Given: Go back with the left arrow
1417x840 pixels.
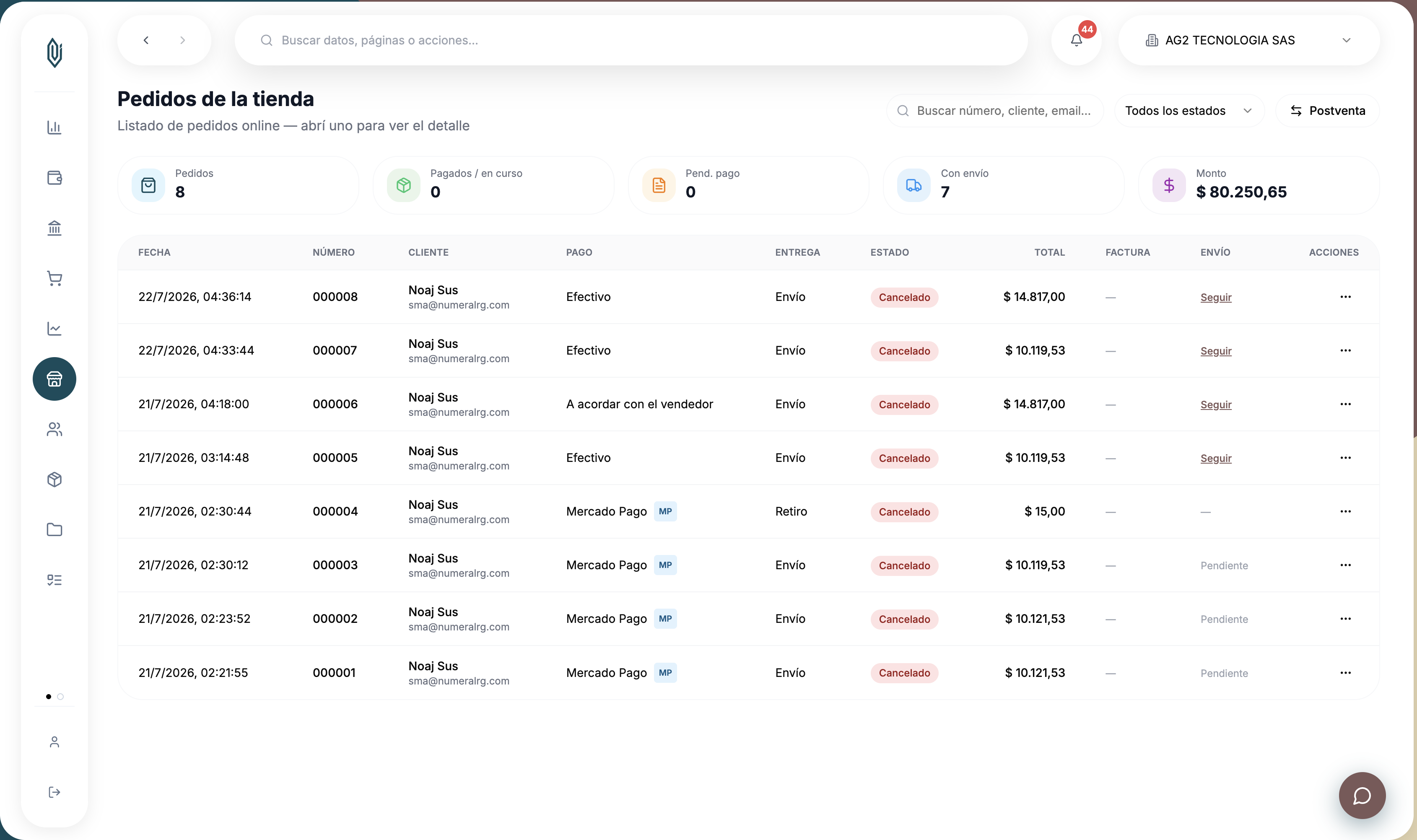Looking at the screenshot, I should pos(146,40).
